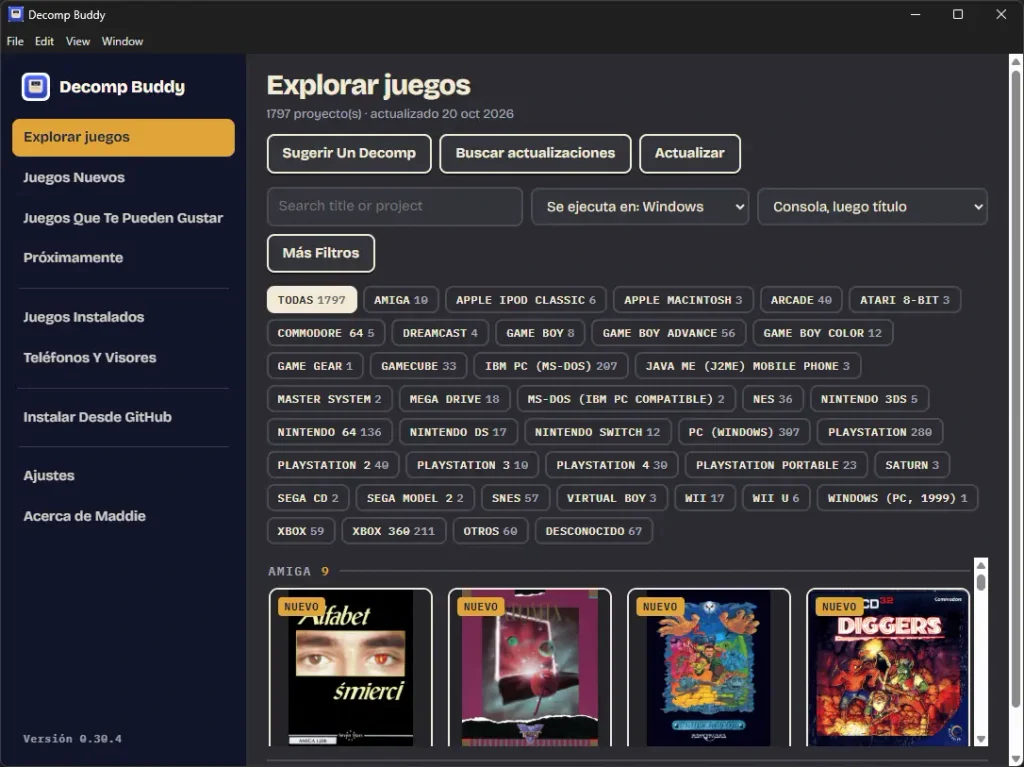This screenshot has height=767, width=1024.
Task: Show Juegos Instalados page
Action: (x=123, y=318)
